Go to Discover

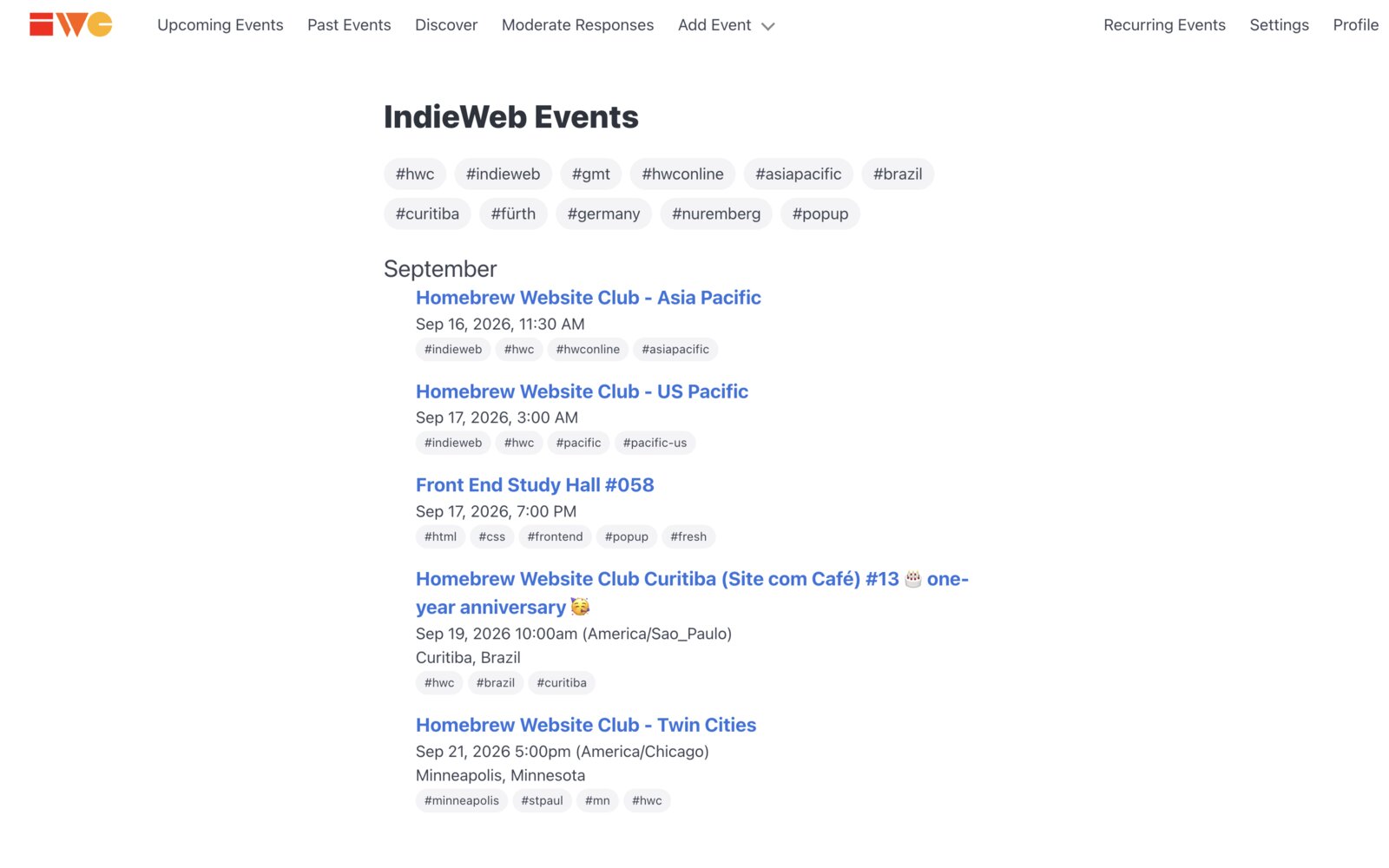[x=446, y=25]
